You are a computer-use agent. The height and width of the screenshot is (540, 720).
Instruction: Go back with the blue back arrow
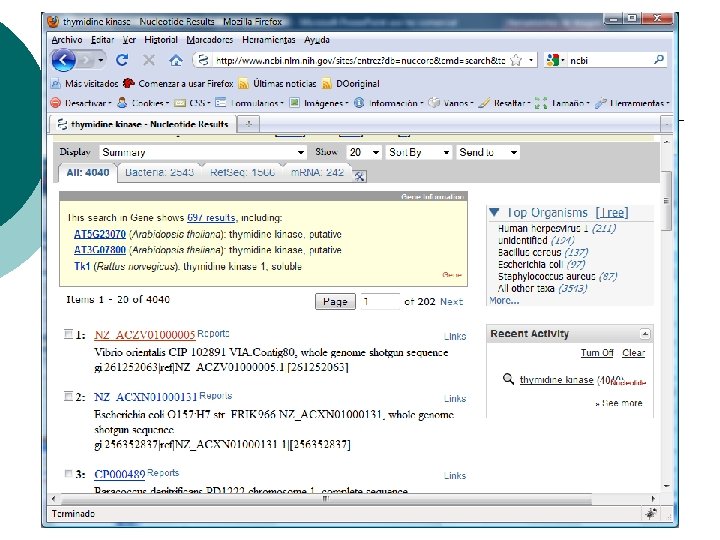[63, 60]
